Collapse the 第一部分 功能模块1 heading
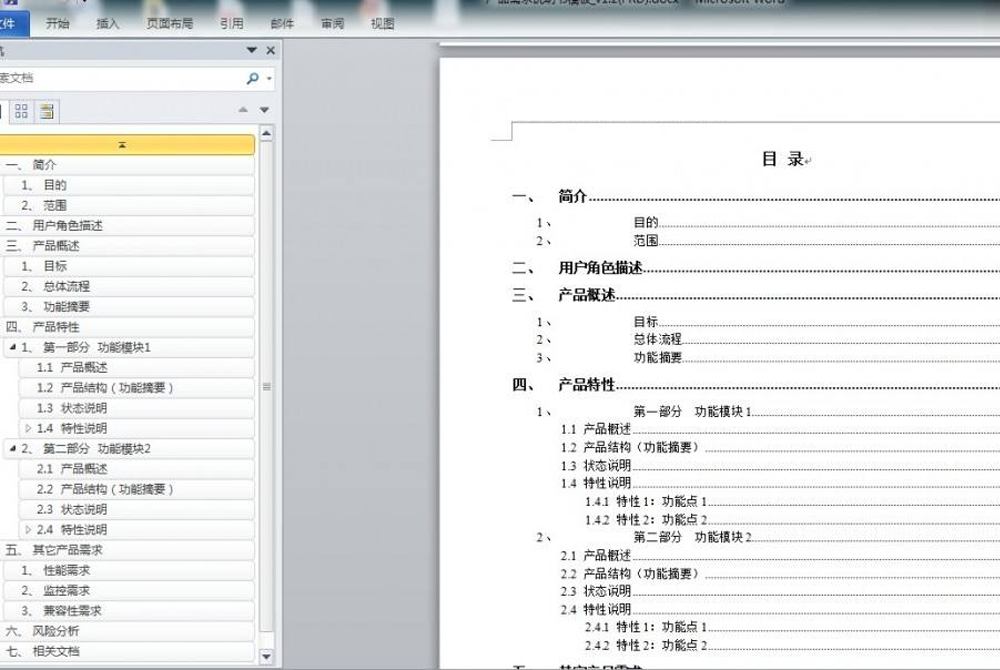1000x670 pixels. 12,347
